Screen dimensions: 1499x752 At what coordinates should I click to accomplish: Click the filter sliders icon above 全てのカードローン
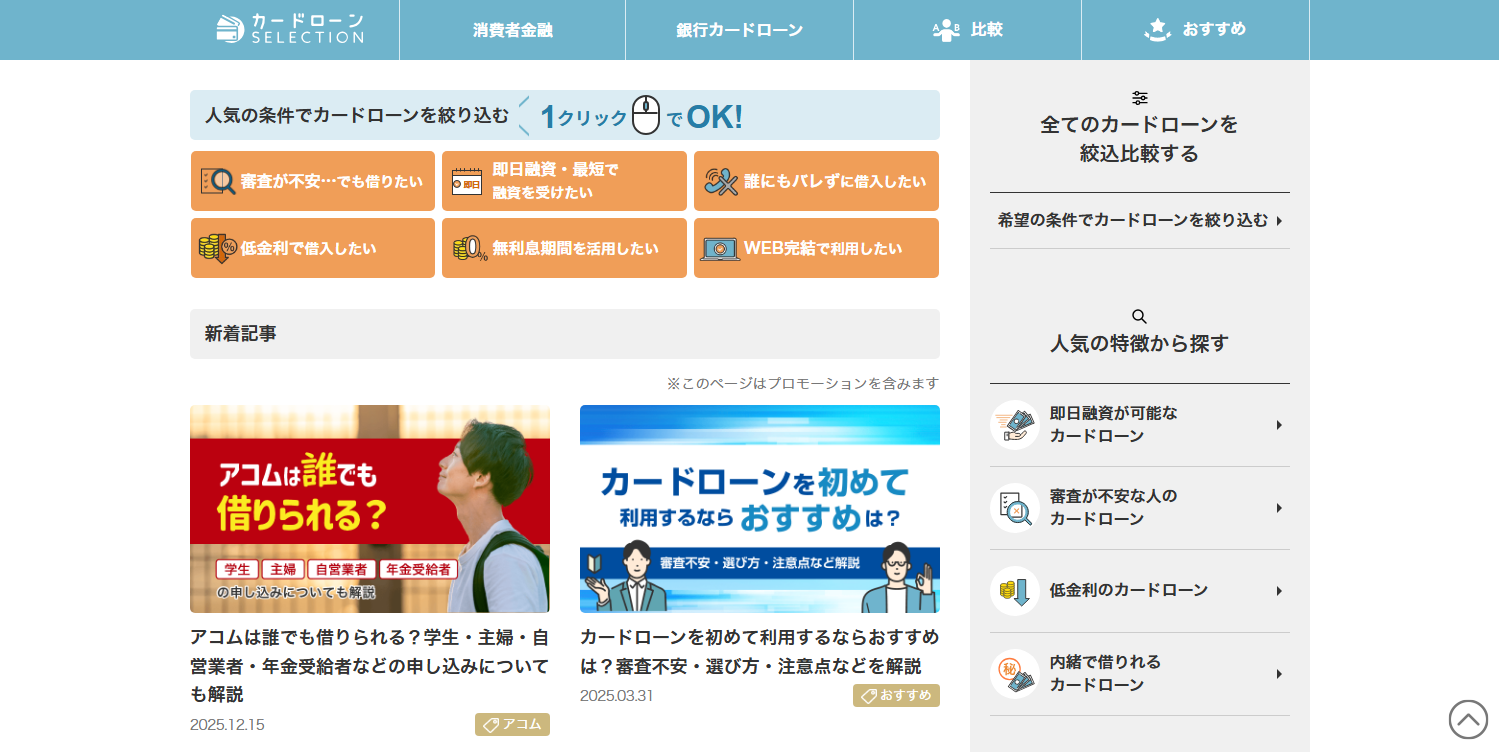tap(1139, 97)
